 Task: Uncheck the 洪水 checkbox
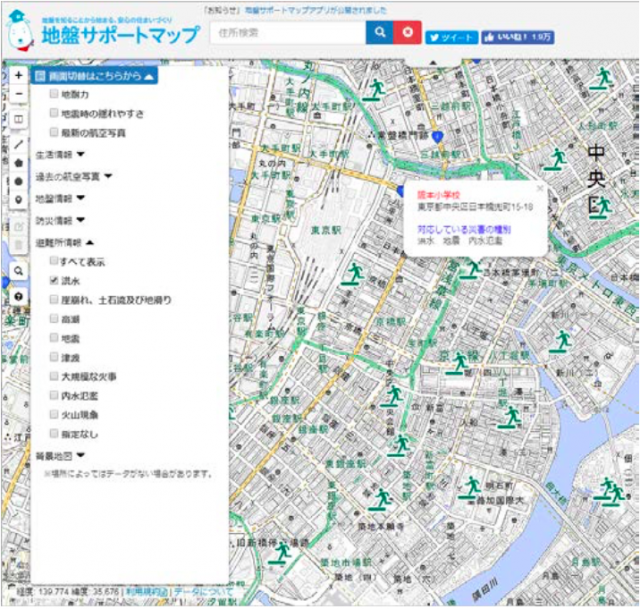55,281
